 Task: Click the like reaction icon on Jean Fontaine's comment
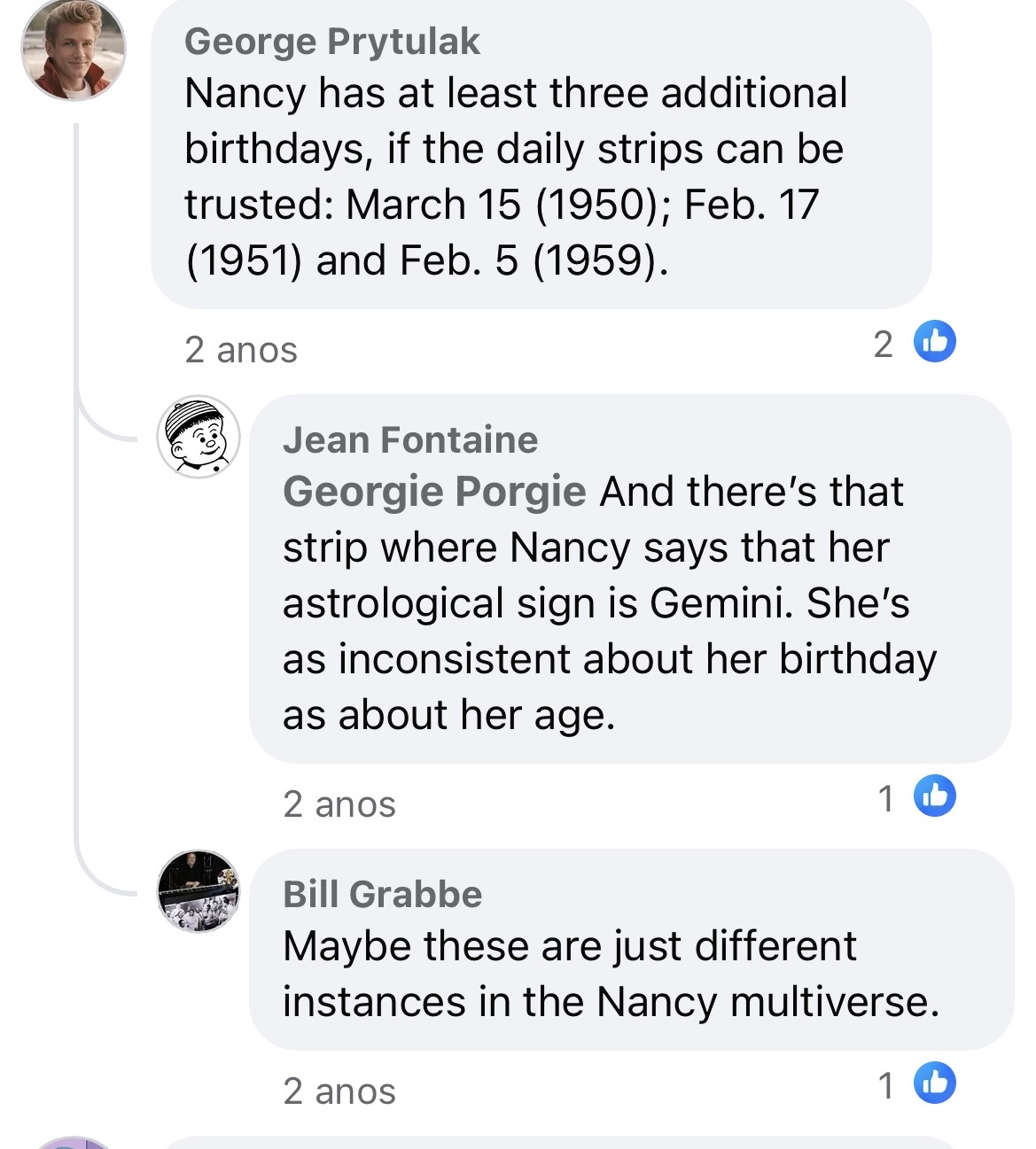[935, 796]
